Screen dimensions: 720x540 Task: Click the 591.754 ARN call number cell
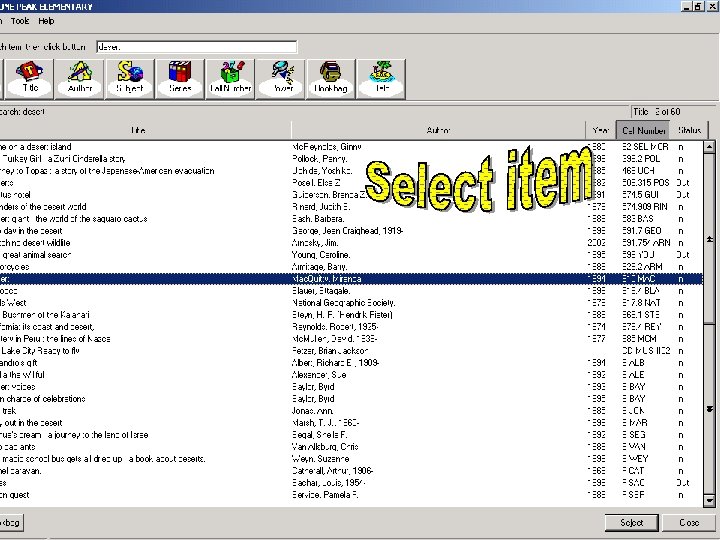pos(646,242)
